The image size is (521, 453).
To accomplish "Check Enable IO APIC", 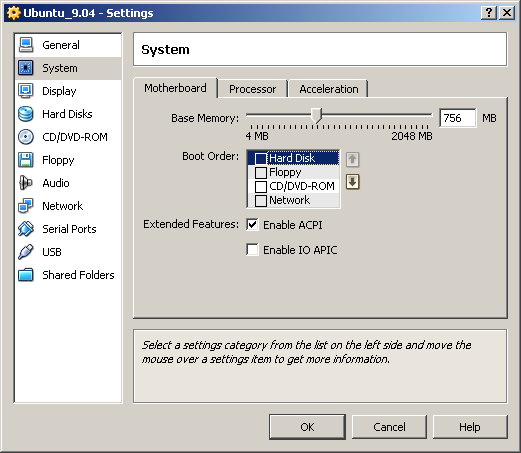I will (252, 249).
